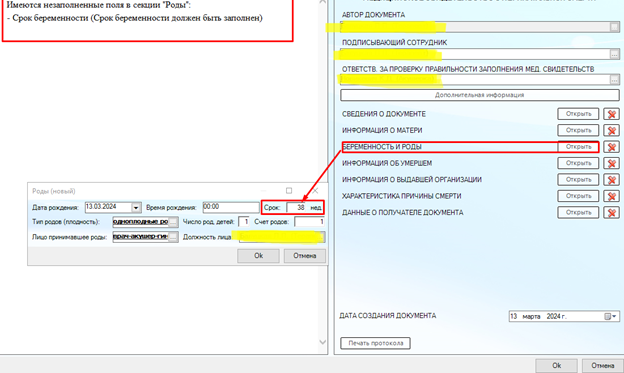Clear Характеристика причины смерти with red X
The image size is (624, 373).
(x=611, y=196)
